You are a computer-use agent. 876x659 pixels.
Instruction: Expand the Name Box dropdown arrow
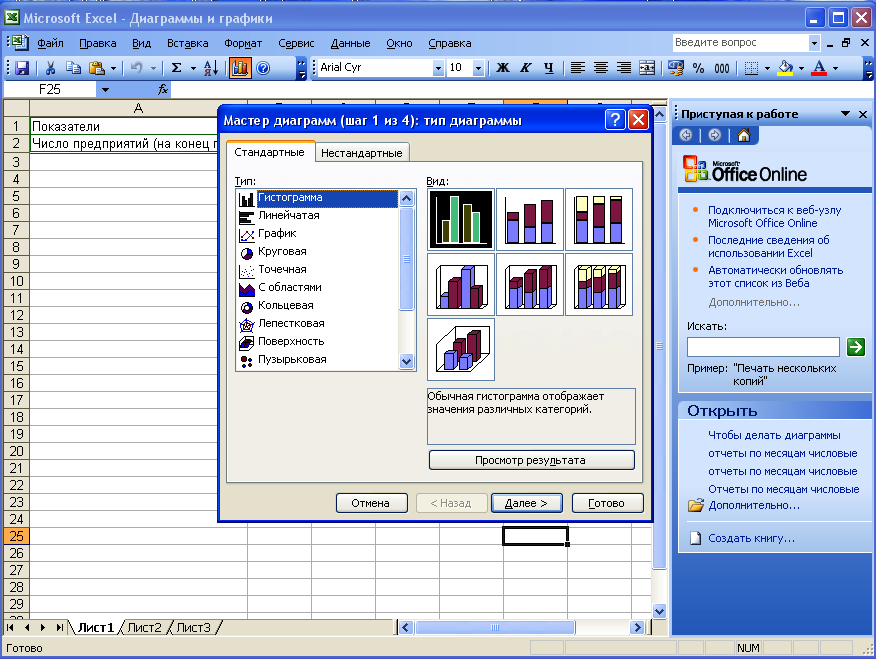click(x=105, y=90)
